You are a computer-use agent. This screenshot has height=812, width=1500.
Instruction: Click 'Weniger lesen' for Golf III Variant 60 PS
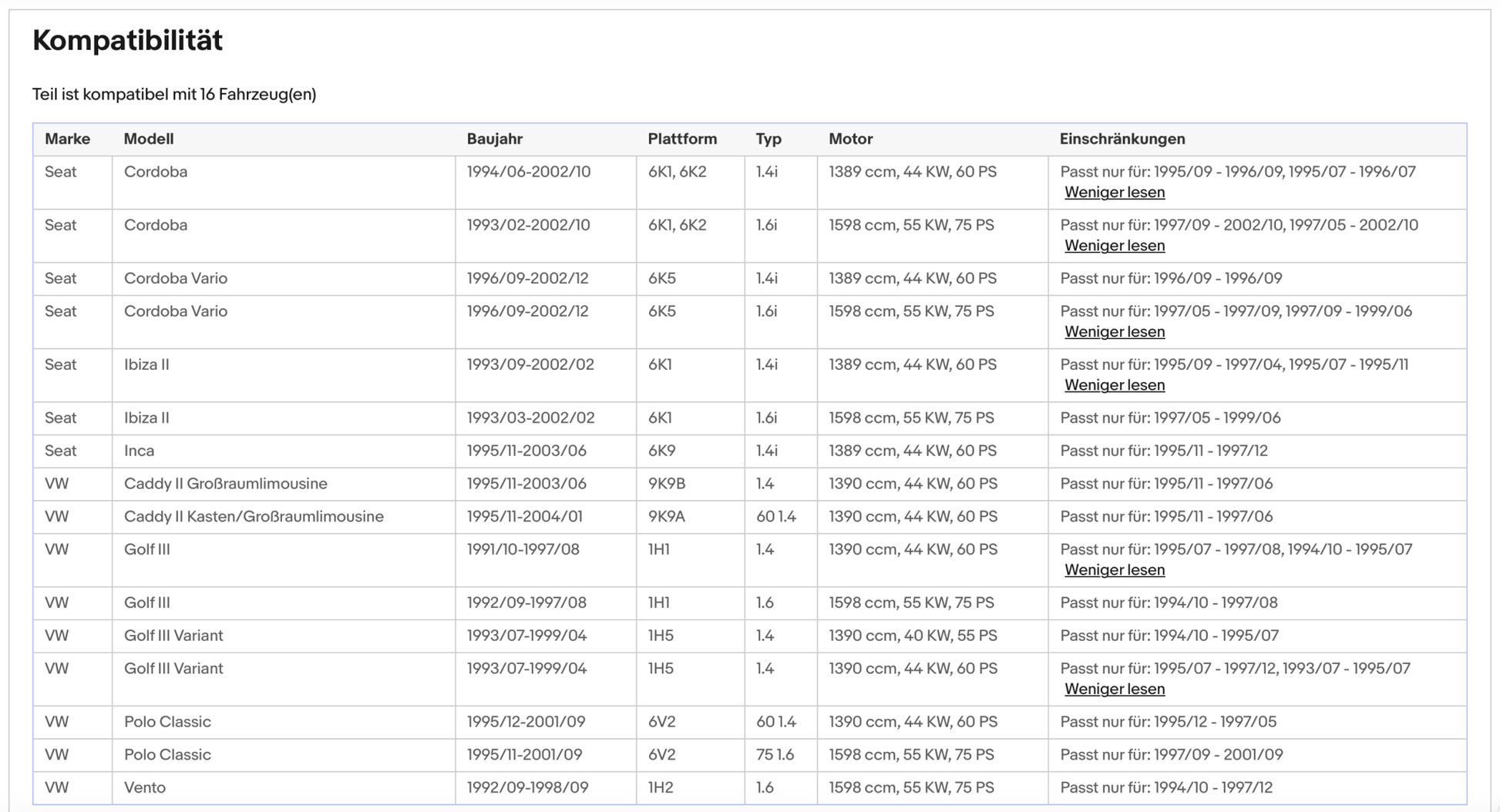pos(1114,690)
